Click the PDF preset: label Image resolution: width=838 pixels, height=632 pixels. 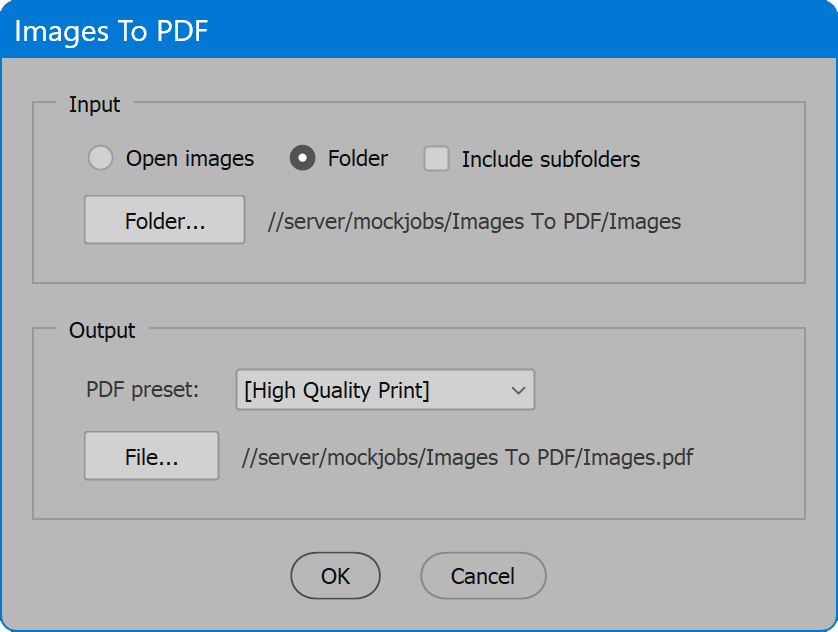tap(142, 389)
